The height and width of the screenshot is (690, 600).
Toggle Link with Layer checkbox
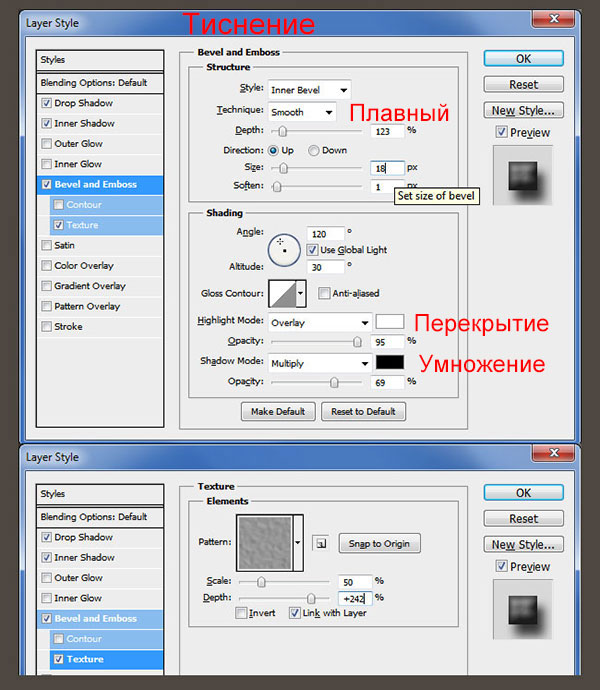[295, 613]
